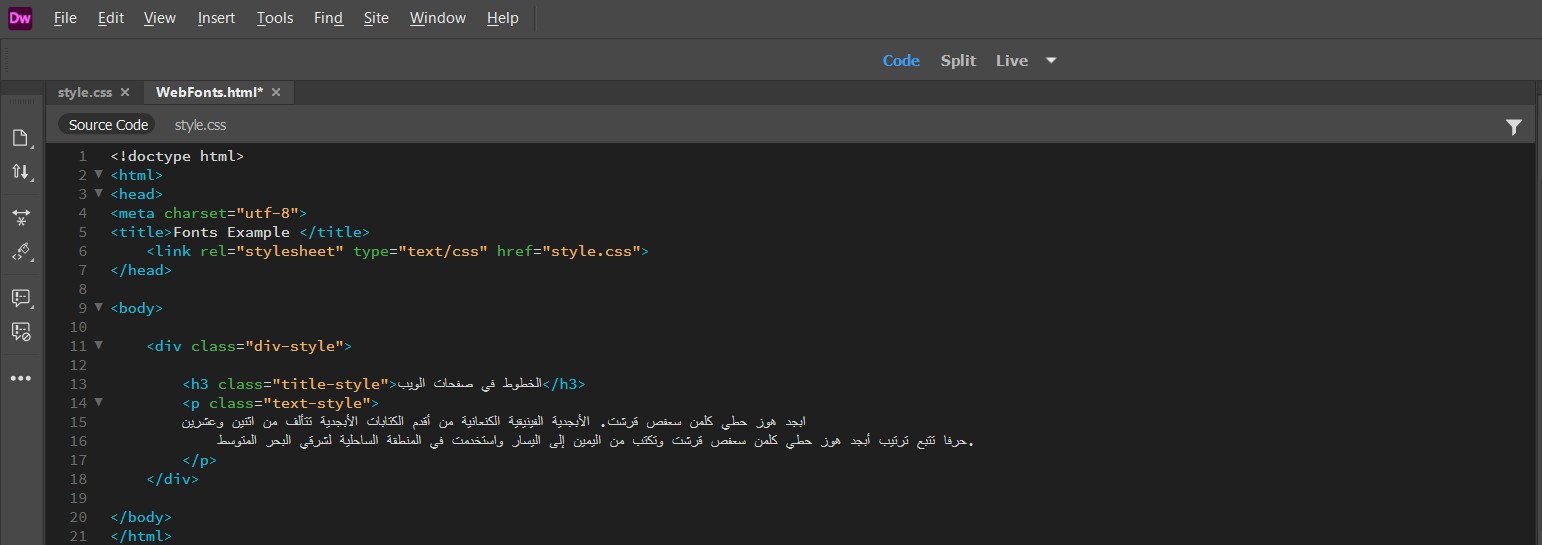Switch to the style.css document tab
The image size is (1542, 545).
tap(85, 92)
